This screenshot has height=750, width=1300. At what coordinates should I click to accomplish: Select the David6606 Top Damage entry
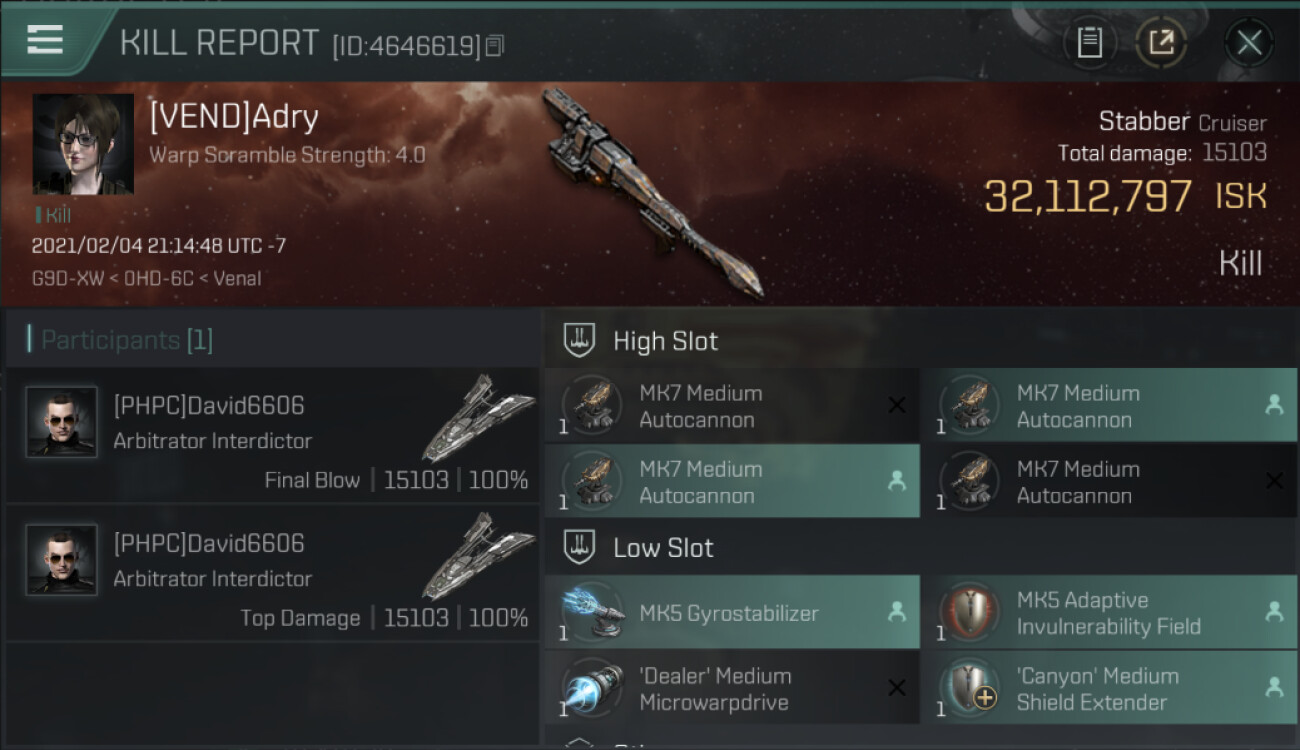272,574
